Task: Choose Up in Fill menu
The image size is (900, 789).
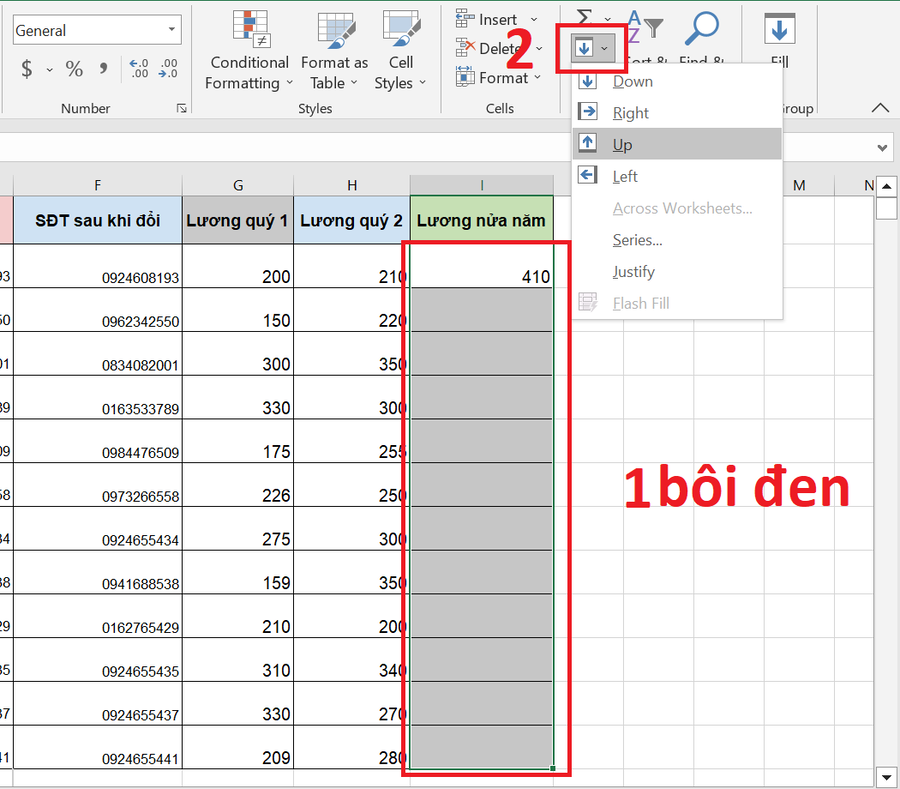Action: pos(677,144)
